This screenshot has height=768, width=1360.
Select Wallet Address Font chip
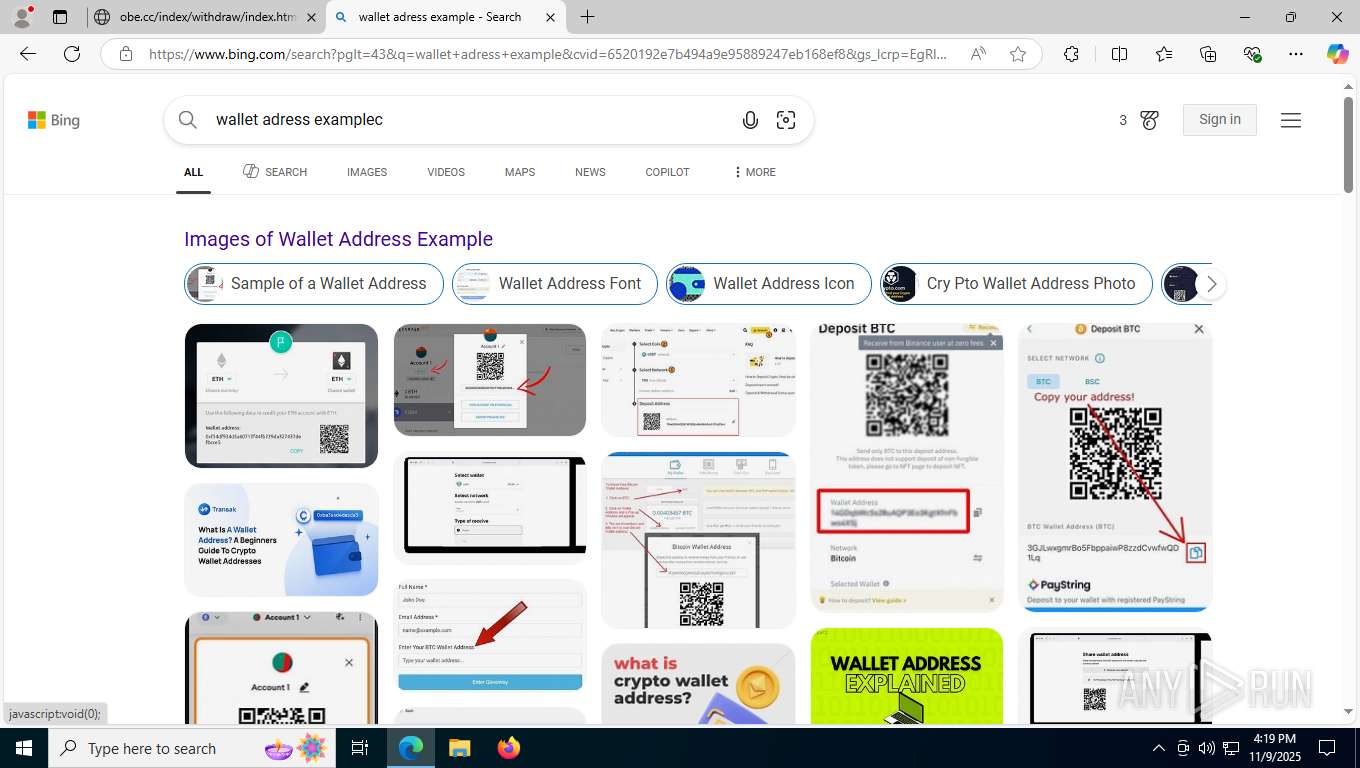[555, 284]
